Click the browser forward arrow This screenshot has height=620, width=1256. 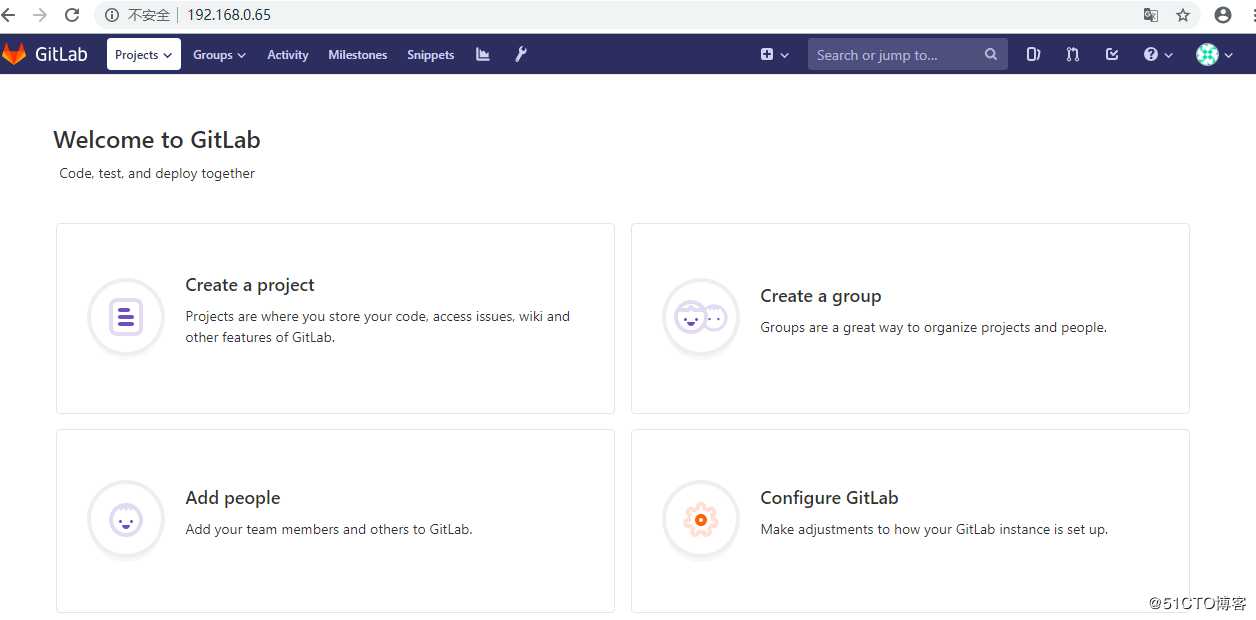click(40, 15)
